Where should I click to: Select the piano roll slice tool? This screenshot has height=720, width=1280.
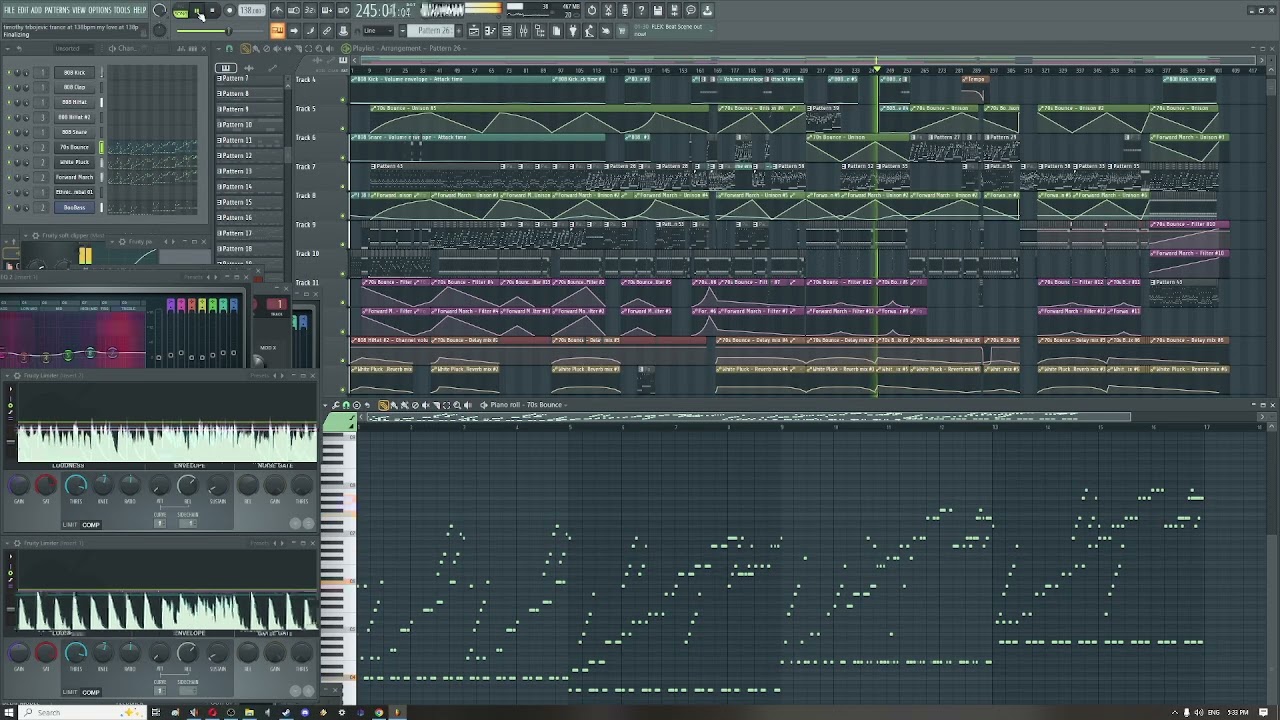click(x=436, y=405)
